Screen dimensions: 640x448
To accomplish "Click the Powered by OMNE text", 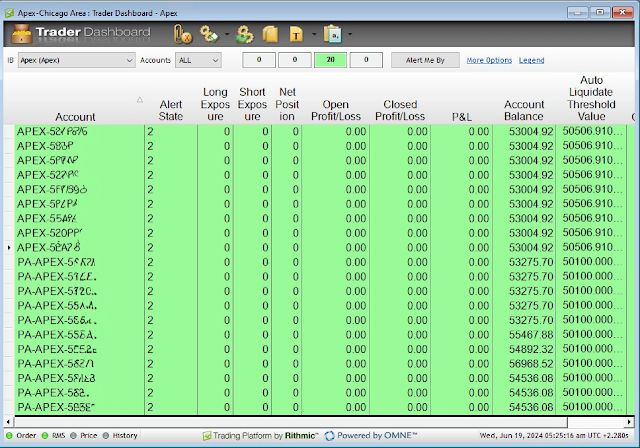I will coord(377,436).
